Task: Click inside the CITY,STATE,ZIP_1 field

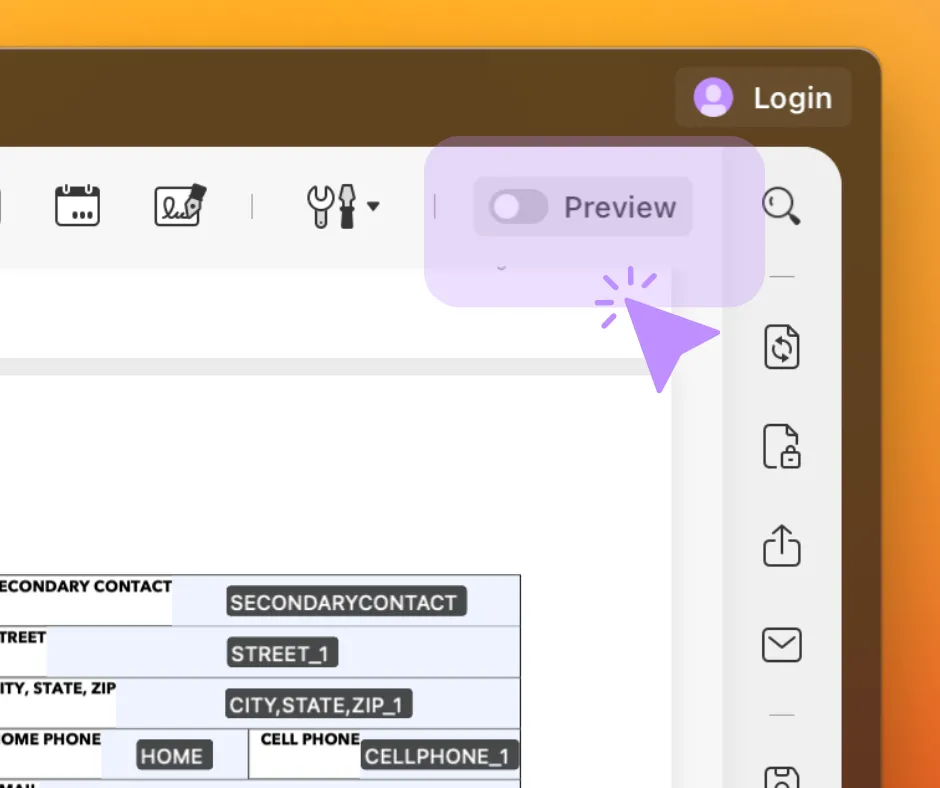Action: (318, 704)
